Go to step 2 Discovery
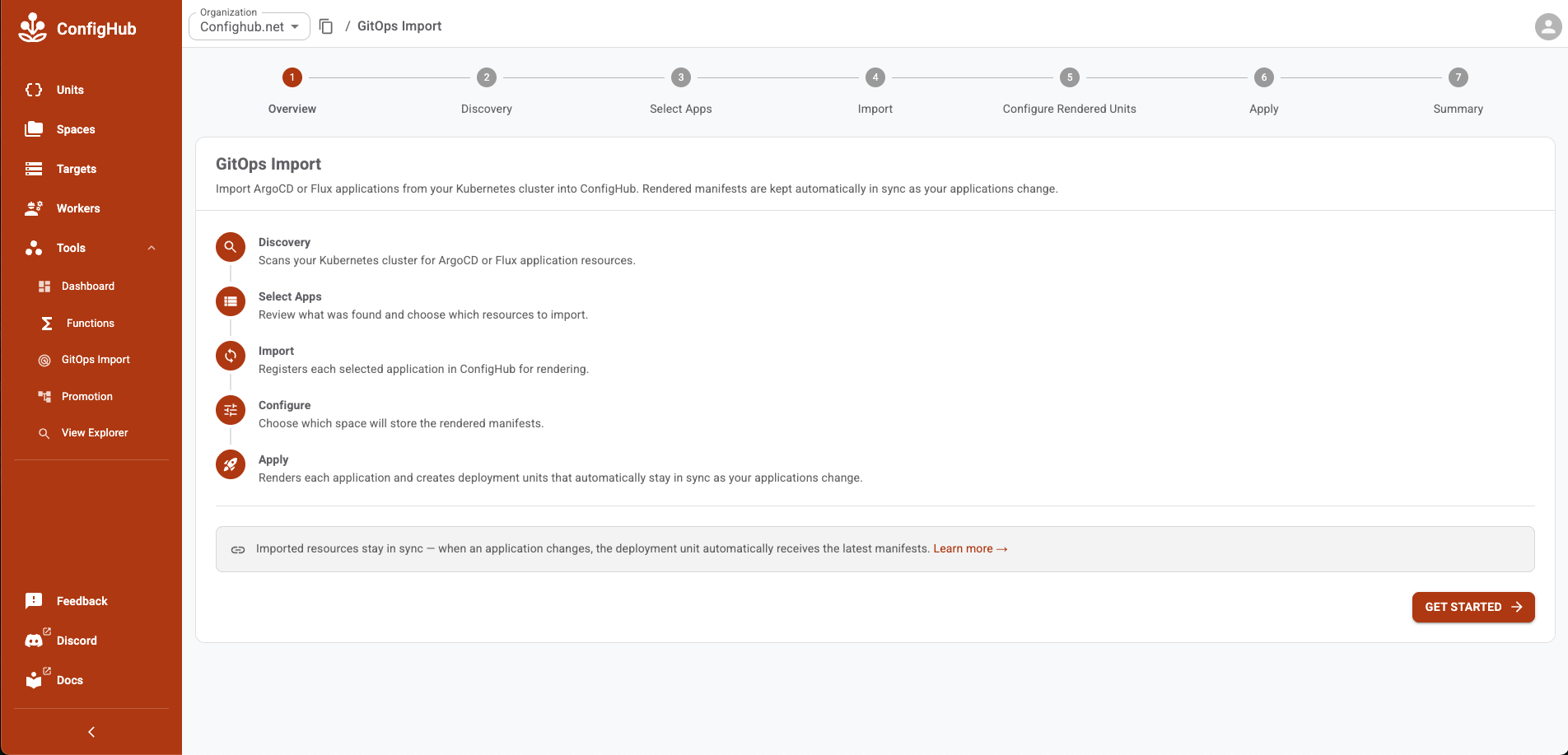 (x=487, y=91)
